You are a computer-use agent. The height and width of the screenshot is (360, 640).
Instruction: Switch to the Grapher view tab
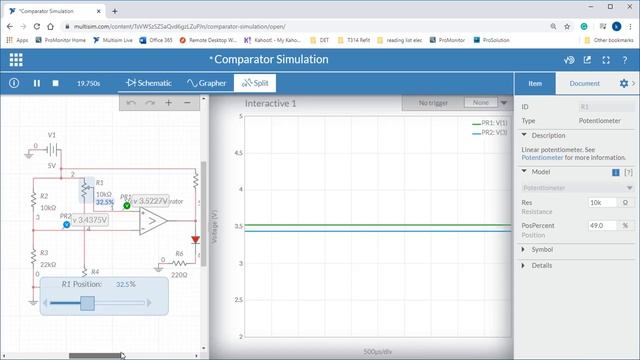point(207,83)
